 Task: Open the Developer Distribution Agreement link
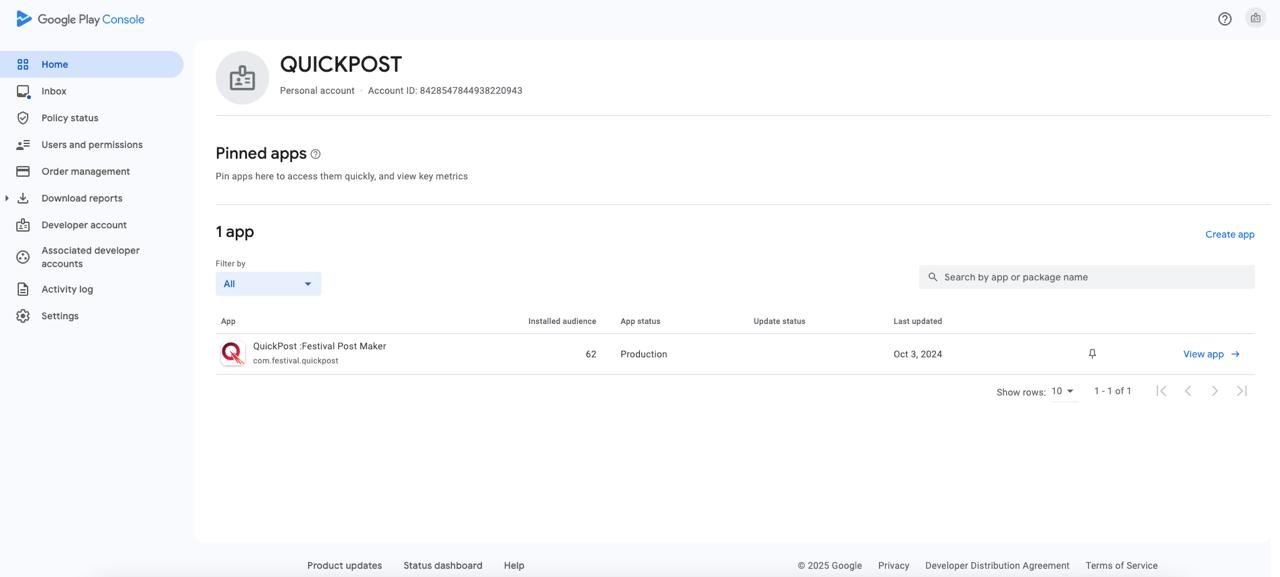pyautogui.click(x=997, y=565)
